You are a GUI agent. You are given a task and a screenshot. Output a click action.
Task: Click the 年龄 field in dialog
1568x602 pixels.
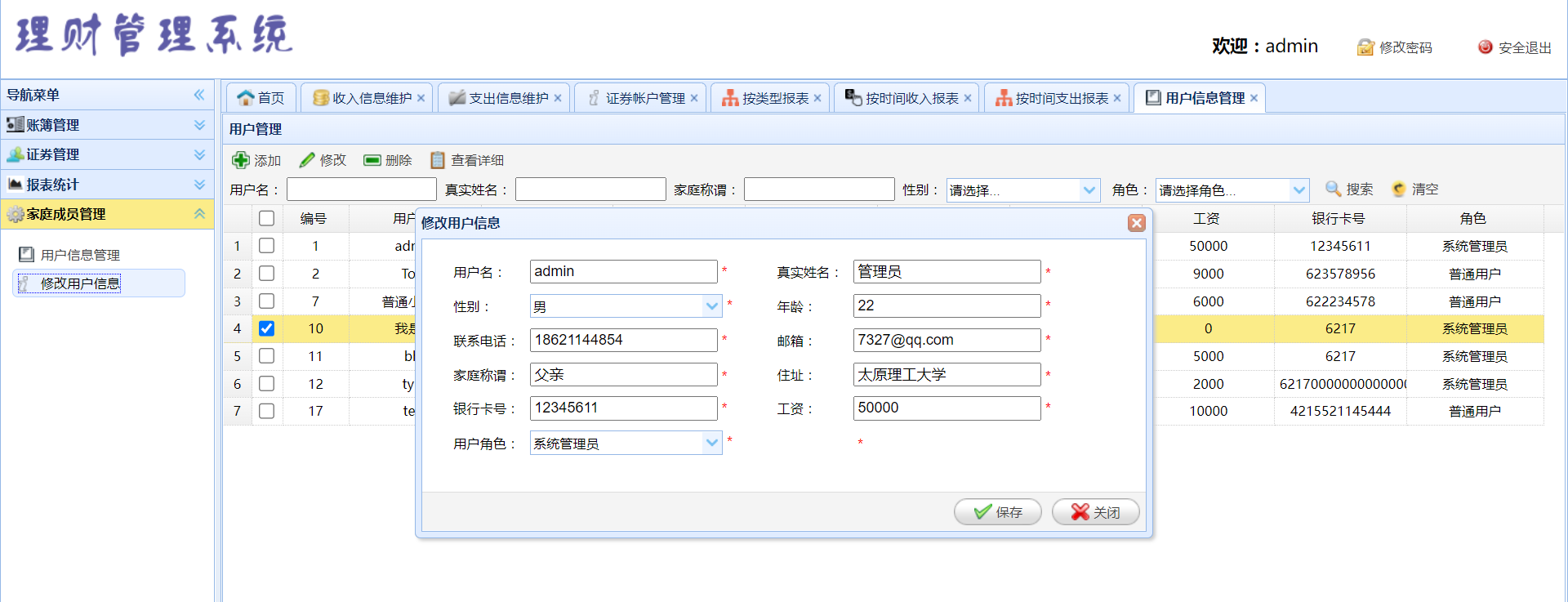pos(947,305)
